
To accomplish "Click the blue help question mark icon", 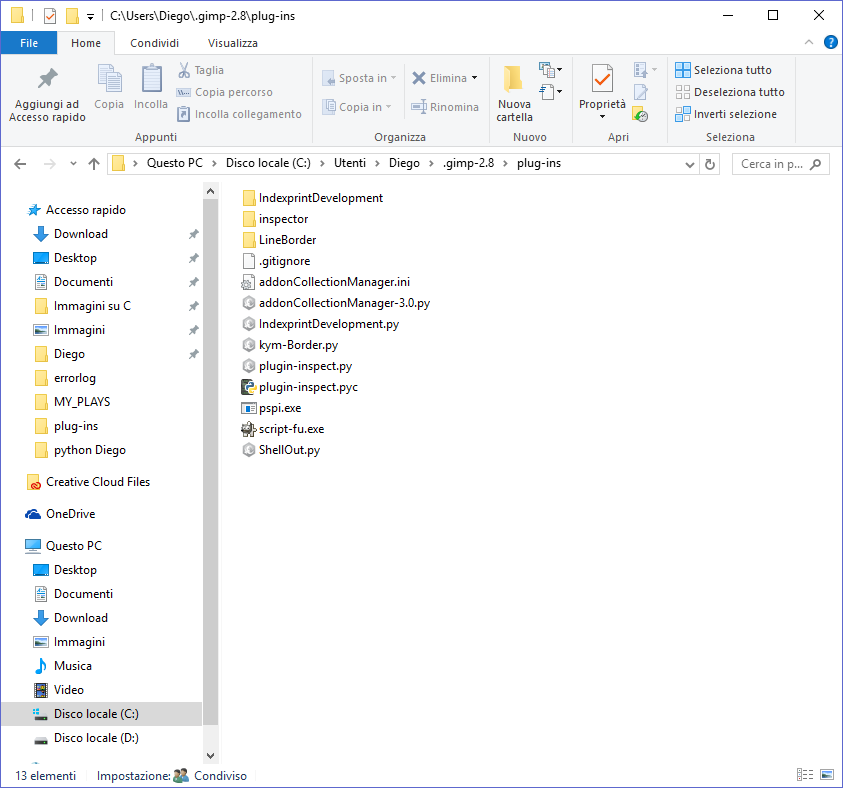I will click(x=831, y=42).
